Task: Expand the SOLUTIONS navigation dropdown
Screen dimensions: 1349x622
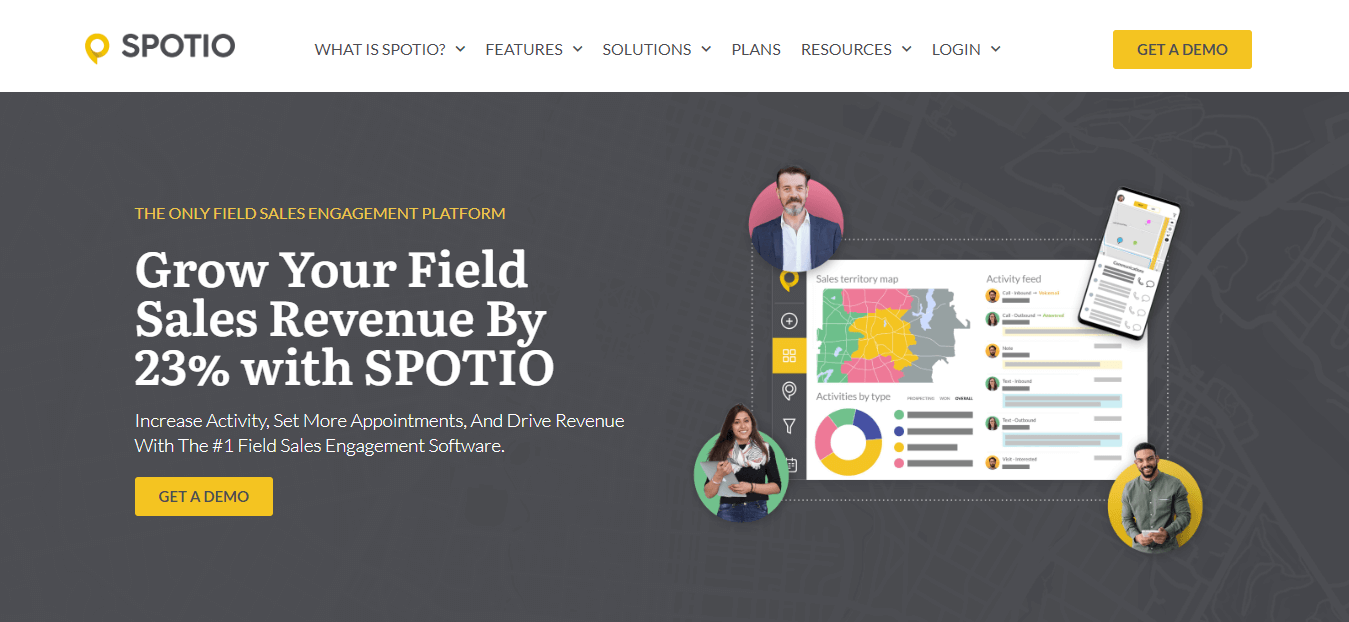Action: (x=657, y=49)
